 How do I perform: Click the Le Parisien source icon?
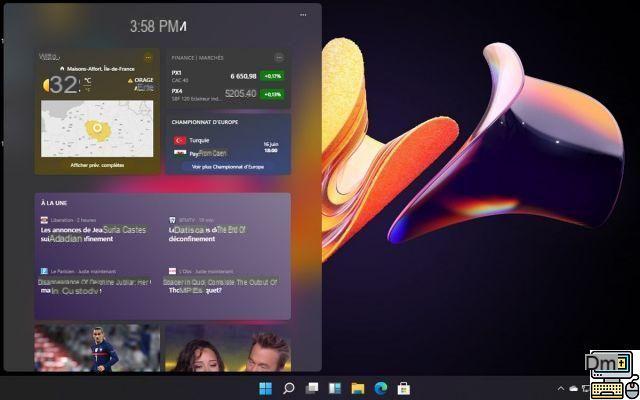(44, 271)
